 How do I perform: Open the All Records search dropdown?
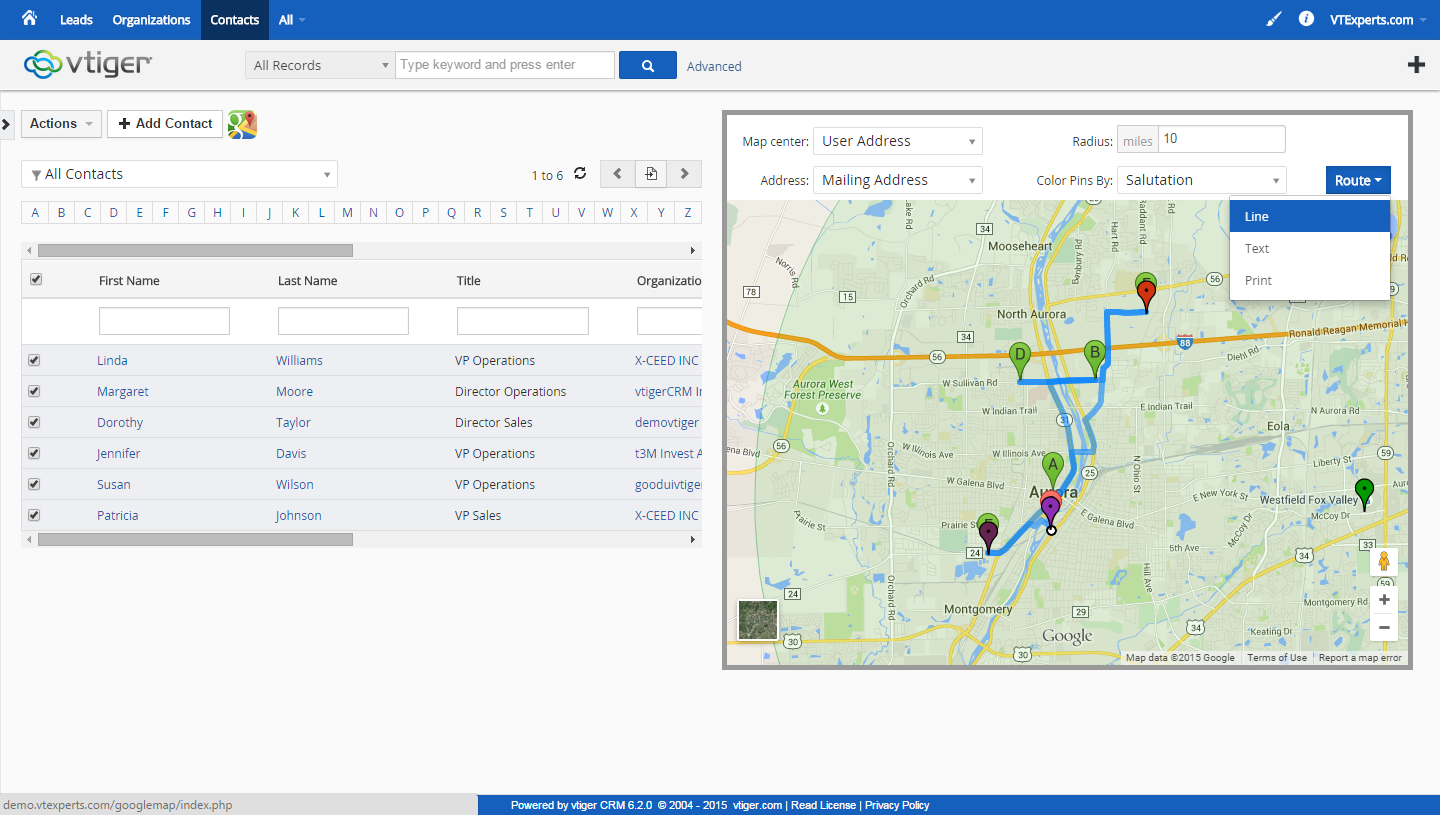click(x=320, y=65)
